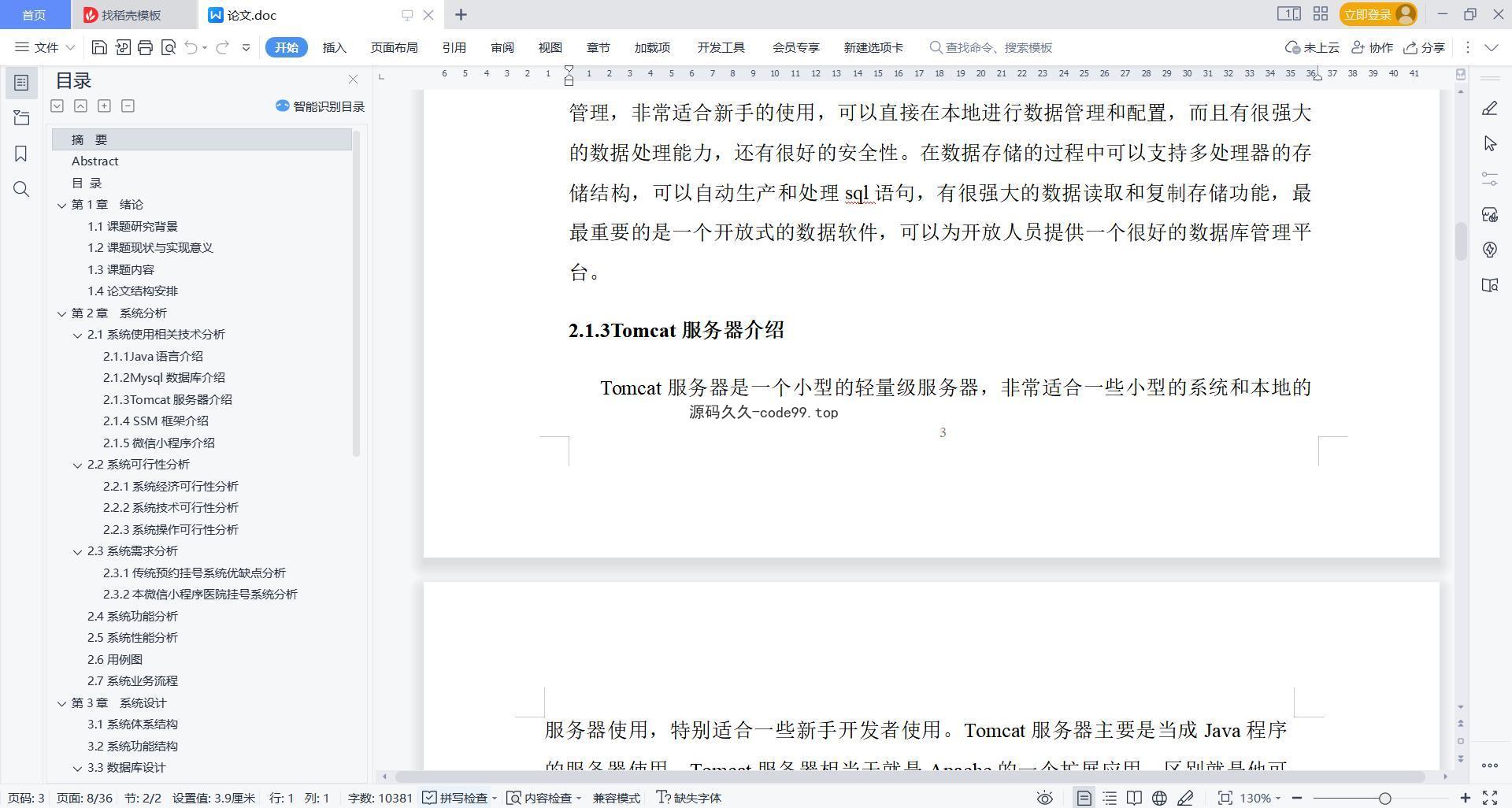Collapse all outline levels icon
1512x808 pixels.
[80, 106]
